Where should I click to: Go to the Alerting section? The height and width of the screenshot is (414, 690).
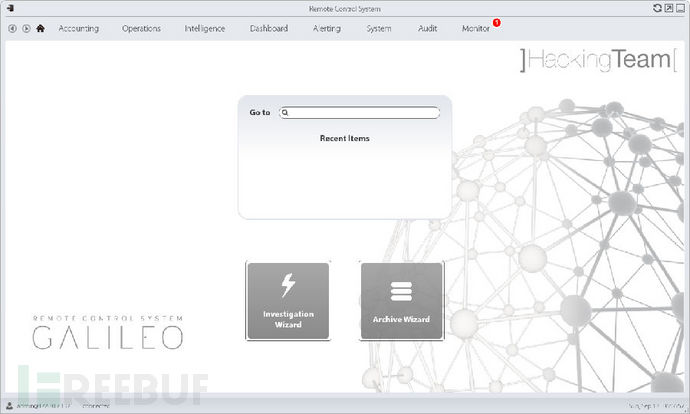pos(327,29)
